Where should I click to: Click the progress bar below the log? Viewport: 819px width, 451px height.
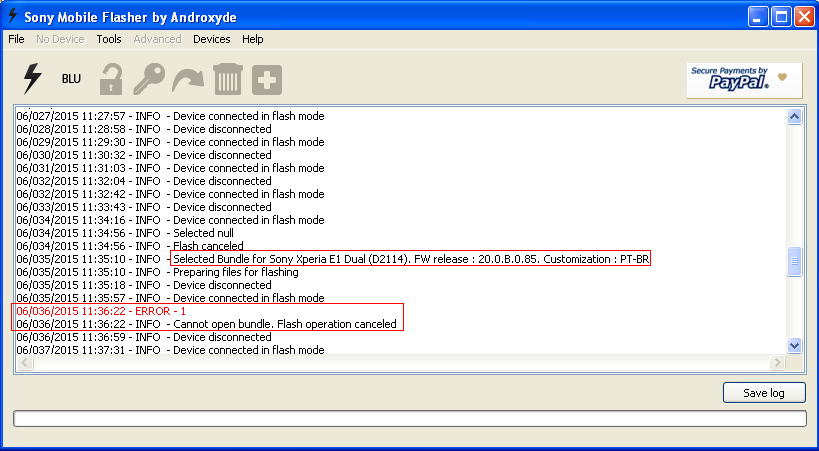pyautogui.click(x=410, y=419)
